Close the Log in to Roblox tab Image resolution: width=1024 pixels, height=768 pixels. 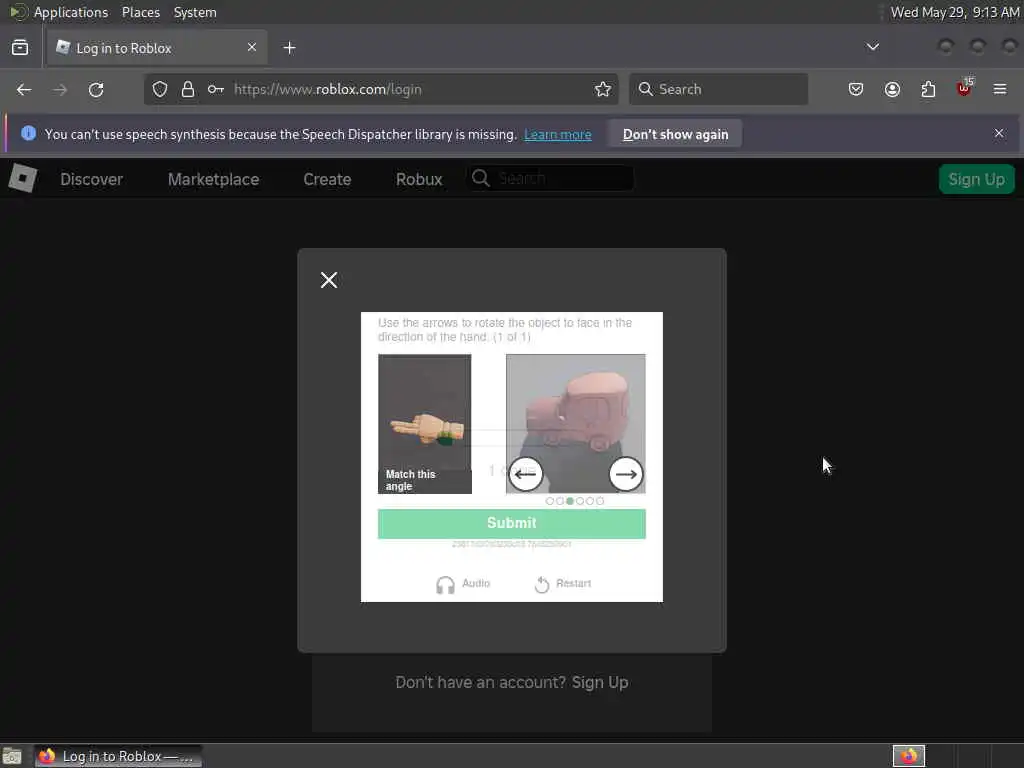pyautogui.click(x=252, y=48)
